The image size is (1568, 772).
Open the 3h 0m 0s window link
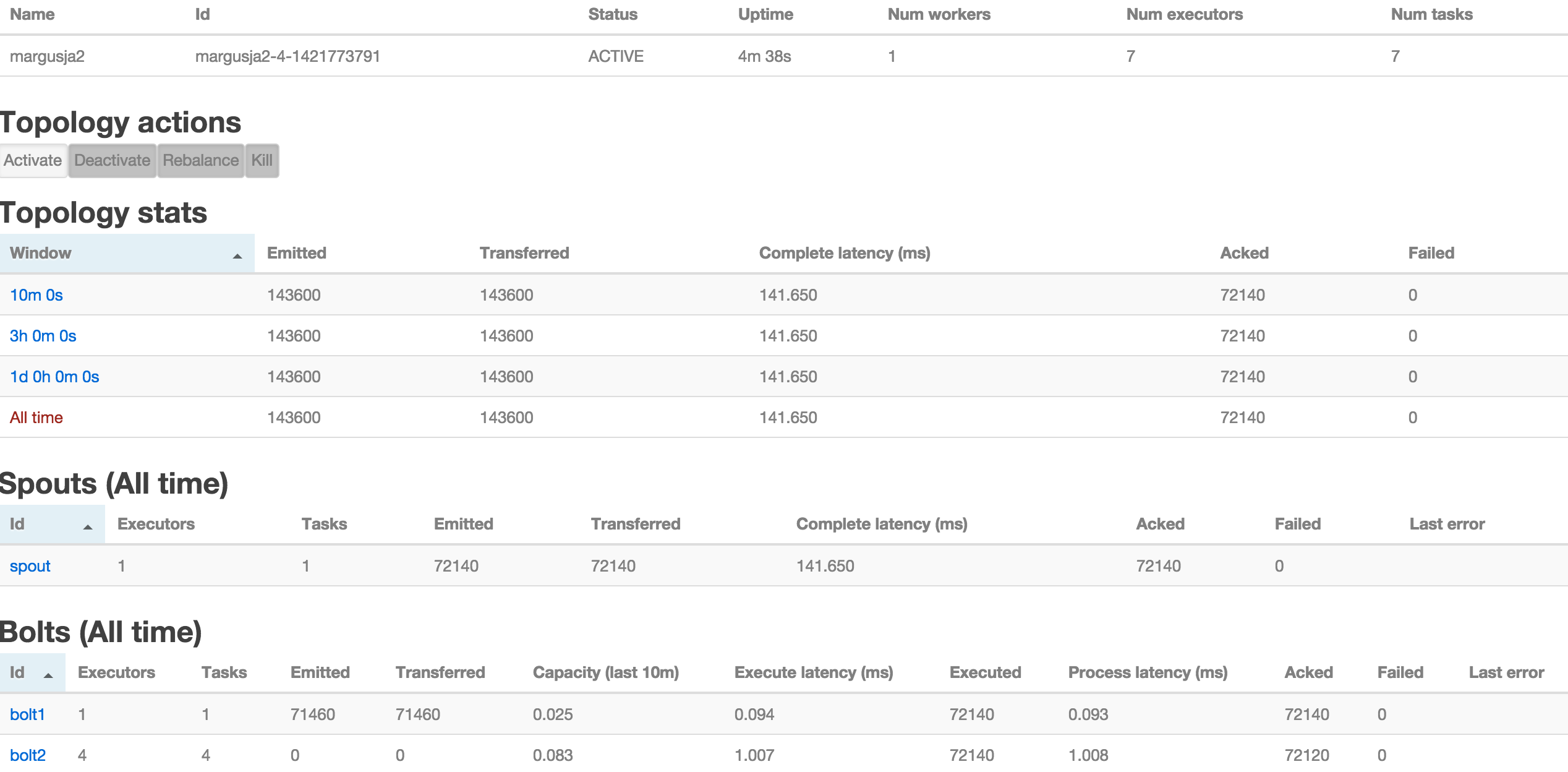pyautogui.click(x=43, y=336)
